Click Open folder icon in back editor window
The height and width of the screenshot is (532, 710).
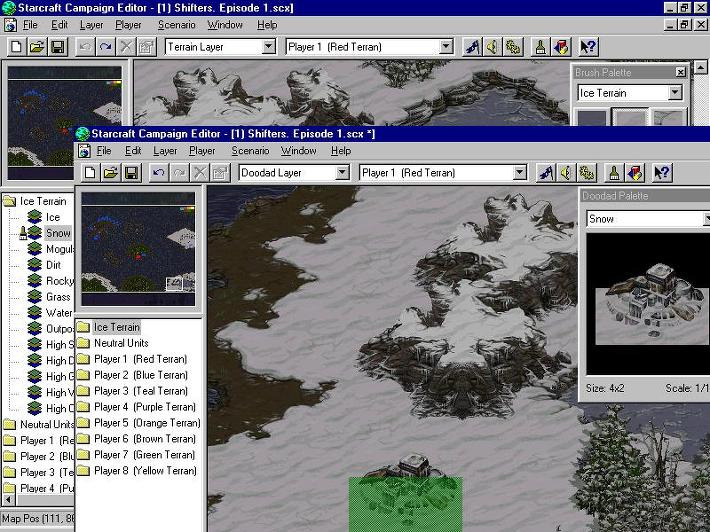tap(37, 47)
